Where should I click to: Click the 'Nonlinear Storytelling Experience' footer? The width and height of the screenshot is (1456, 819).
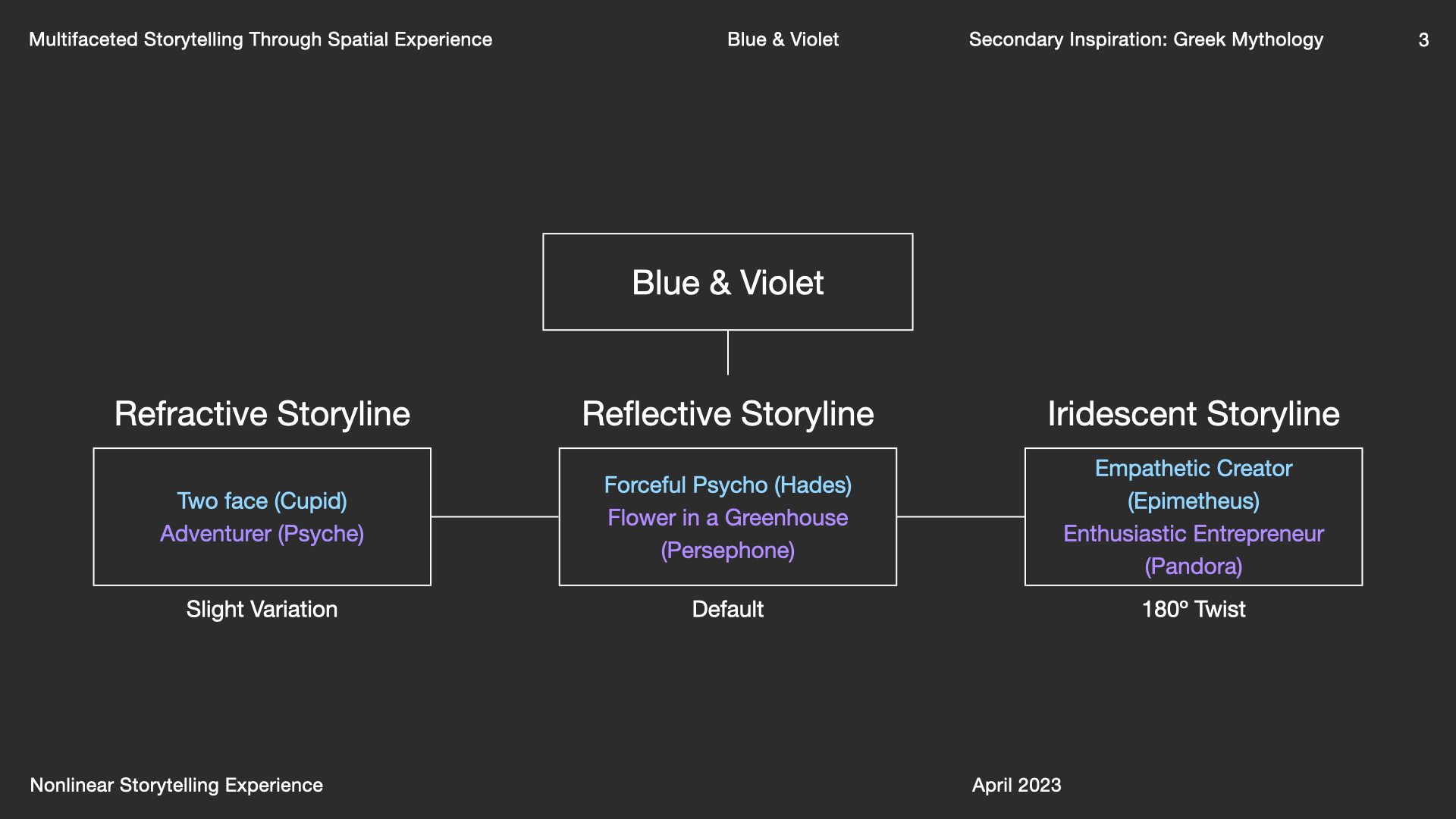click(176, 785)
